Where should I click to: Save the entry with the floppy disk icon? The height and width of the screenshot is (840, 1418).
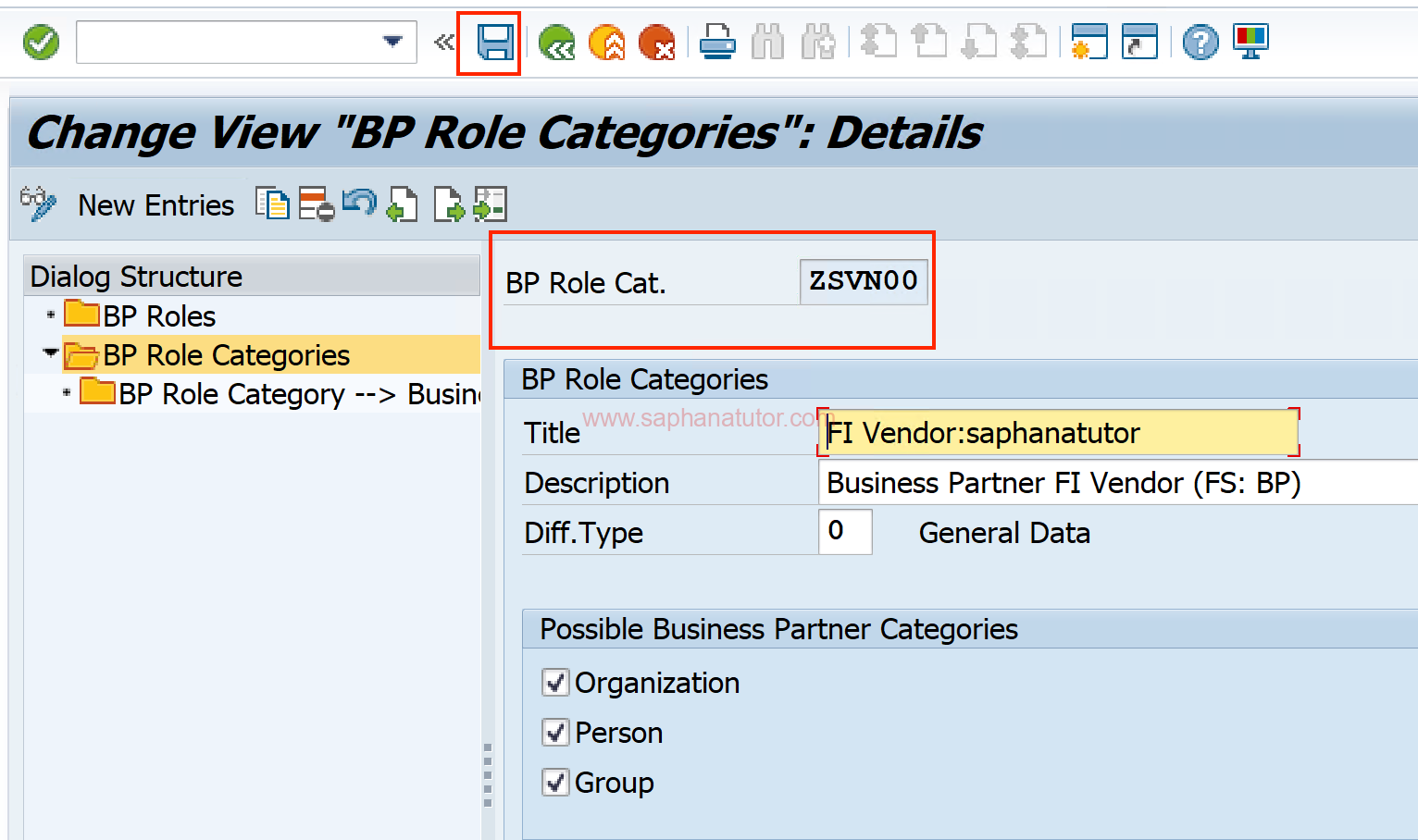(495, 43)
